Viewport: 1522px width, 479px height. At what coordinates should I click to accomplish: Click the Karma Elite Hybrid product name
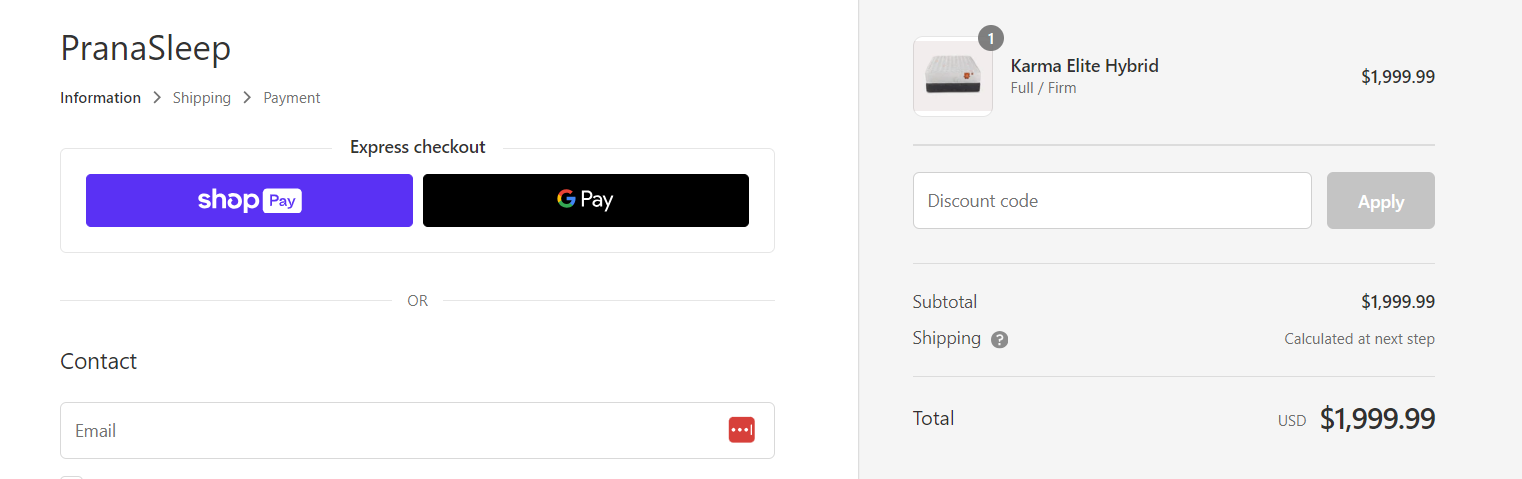tap(1085, 66)
